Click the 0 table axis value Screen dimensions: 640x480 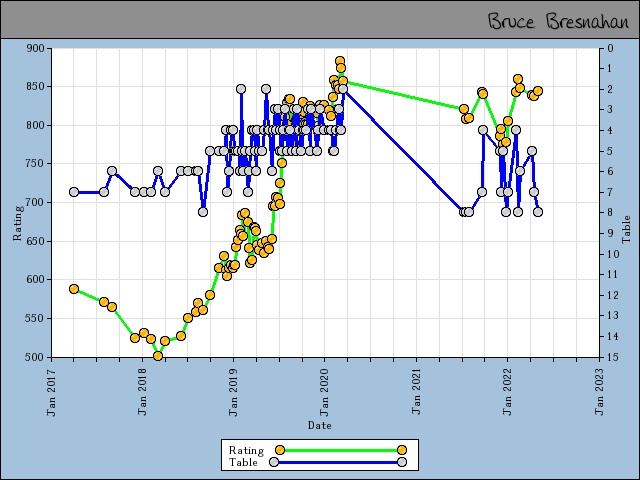pyautogui.click(x=611, y=48)
